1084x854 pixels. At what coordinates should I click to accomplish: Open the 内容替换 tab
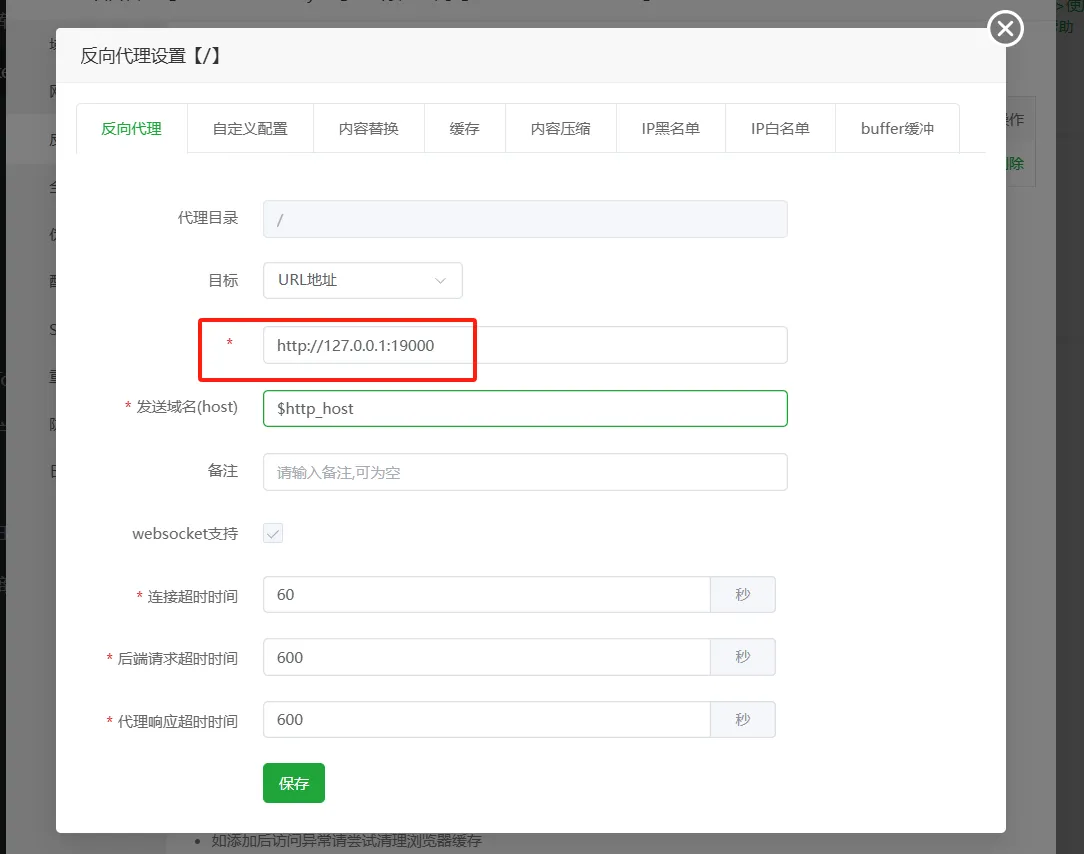[x=368, y=129]
